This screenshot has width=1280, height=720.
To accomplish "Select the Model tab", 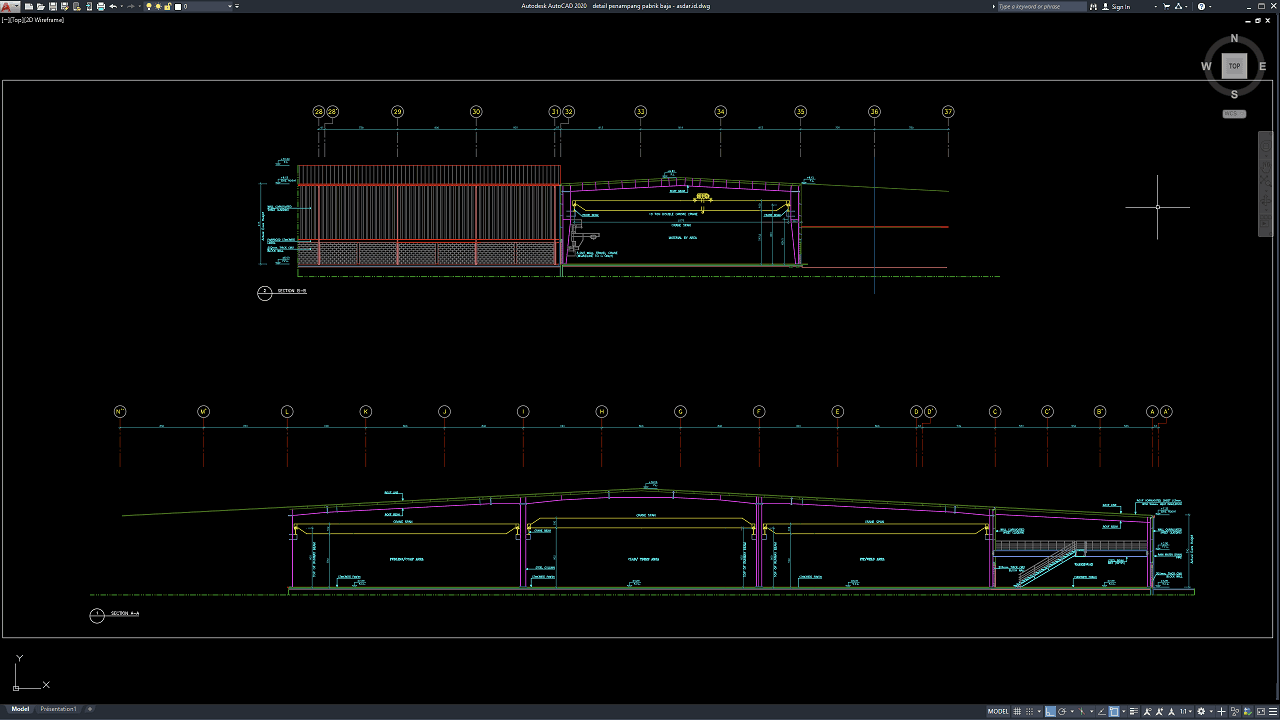I will [x=20, y=709].
